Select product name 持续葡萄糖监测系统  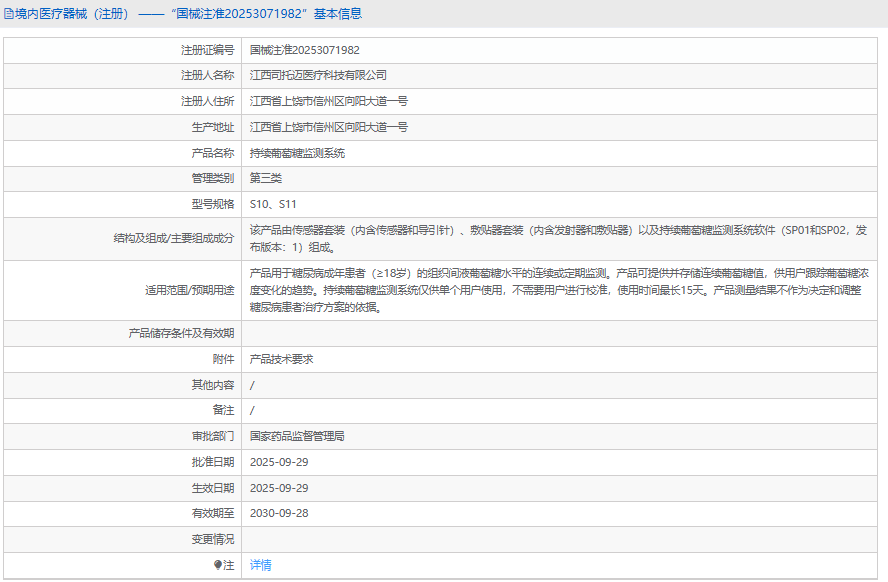[297, 153]
